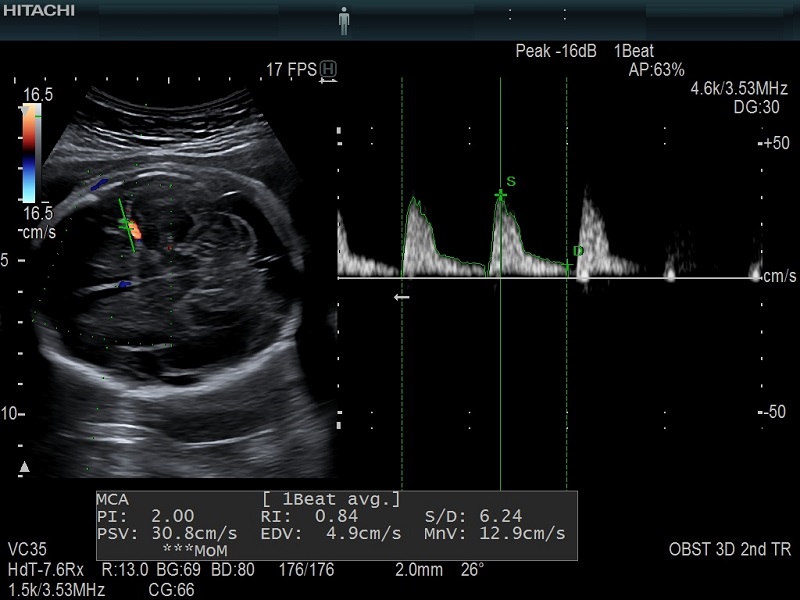800x600 pixels.
Task: Click the RI value 0.84
Action: tap(335, 517)
